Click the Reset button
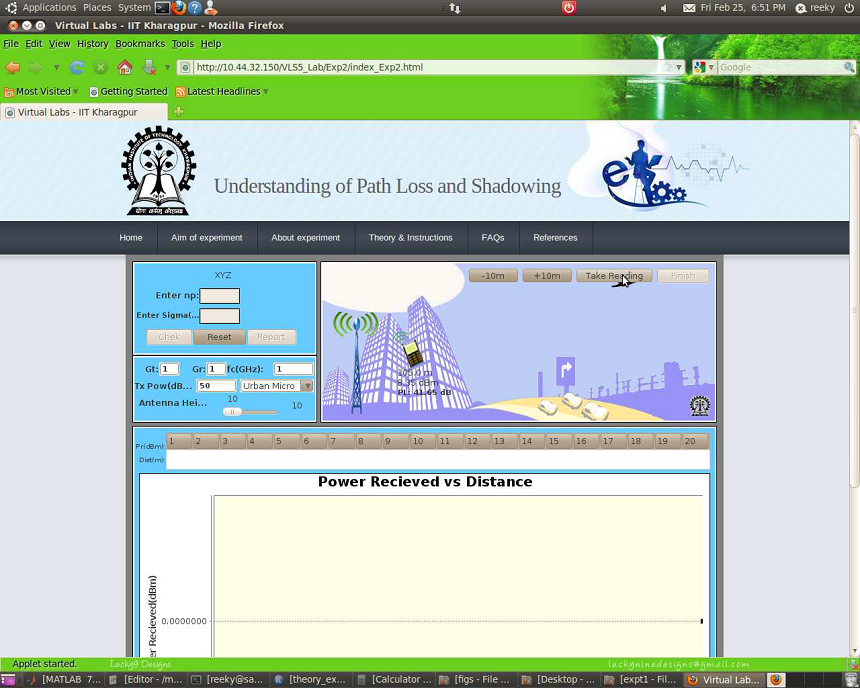 219,337
